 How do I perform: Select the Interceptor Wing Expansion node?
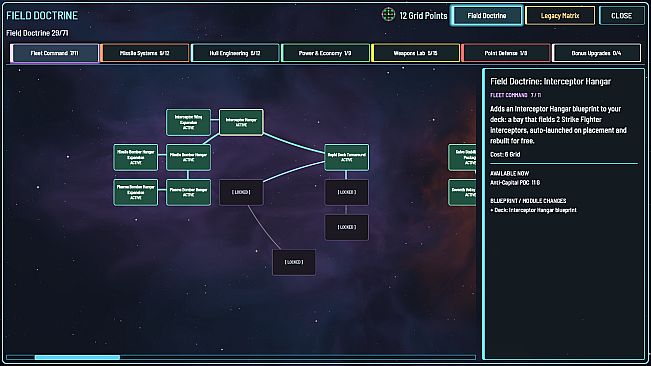click(188, 122)
